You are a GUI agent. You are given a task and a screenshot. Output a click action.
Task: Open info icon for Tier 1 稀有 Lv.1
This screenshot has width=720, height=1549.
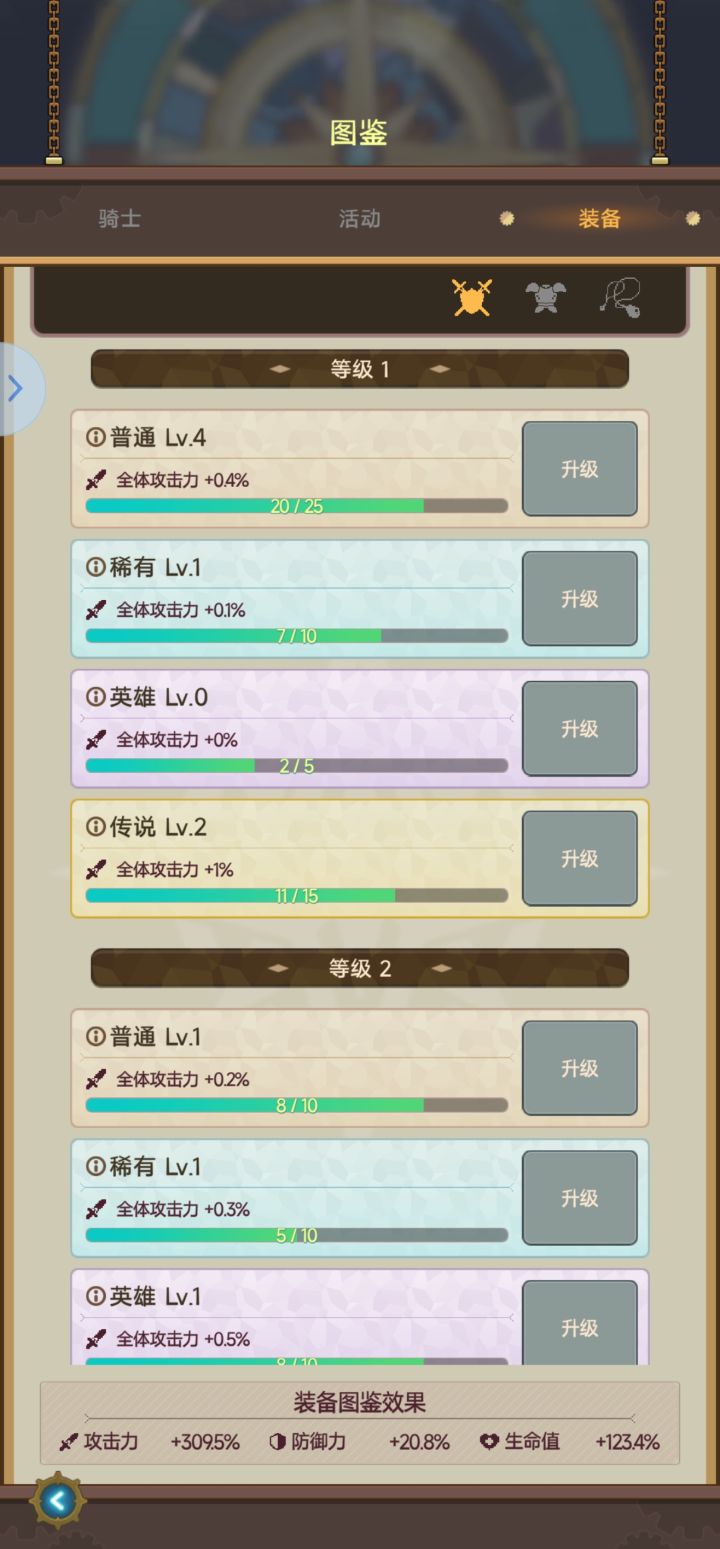pos(96,567)
